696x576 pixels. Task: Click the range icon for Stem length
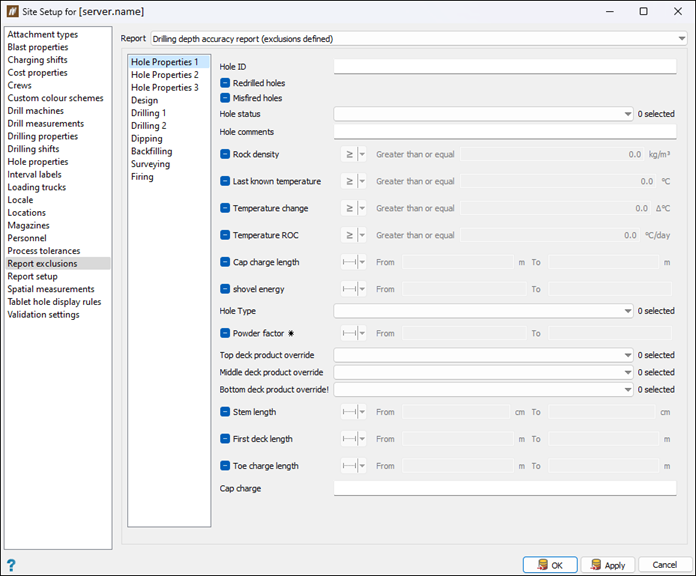348,412
